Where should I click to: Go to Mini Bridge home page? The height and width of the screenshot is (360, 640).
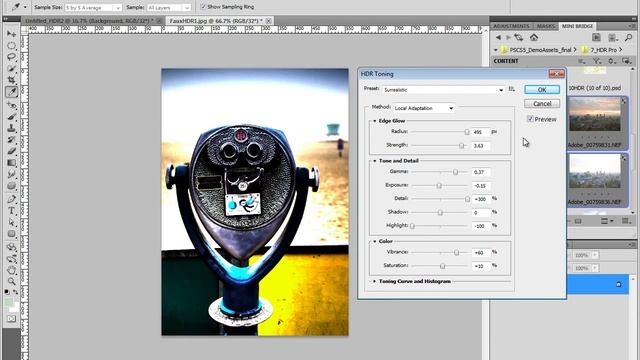tap(533, 37)
